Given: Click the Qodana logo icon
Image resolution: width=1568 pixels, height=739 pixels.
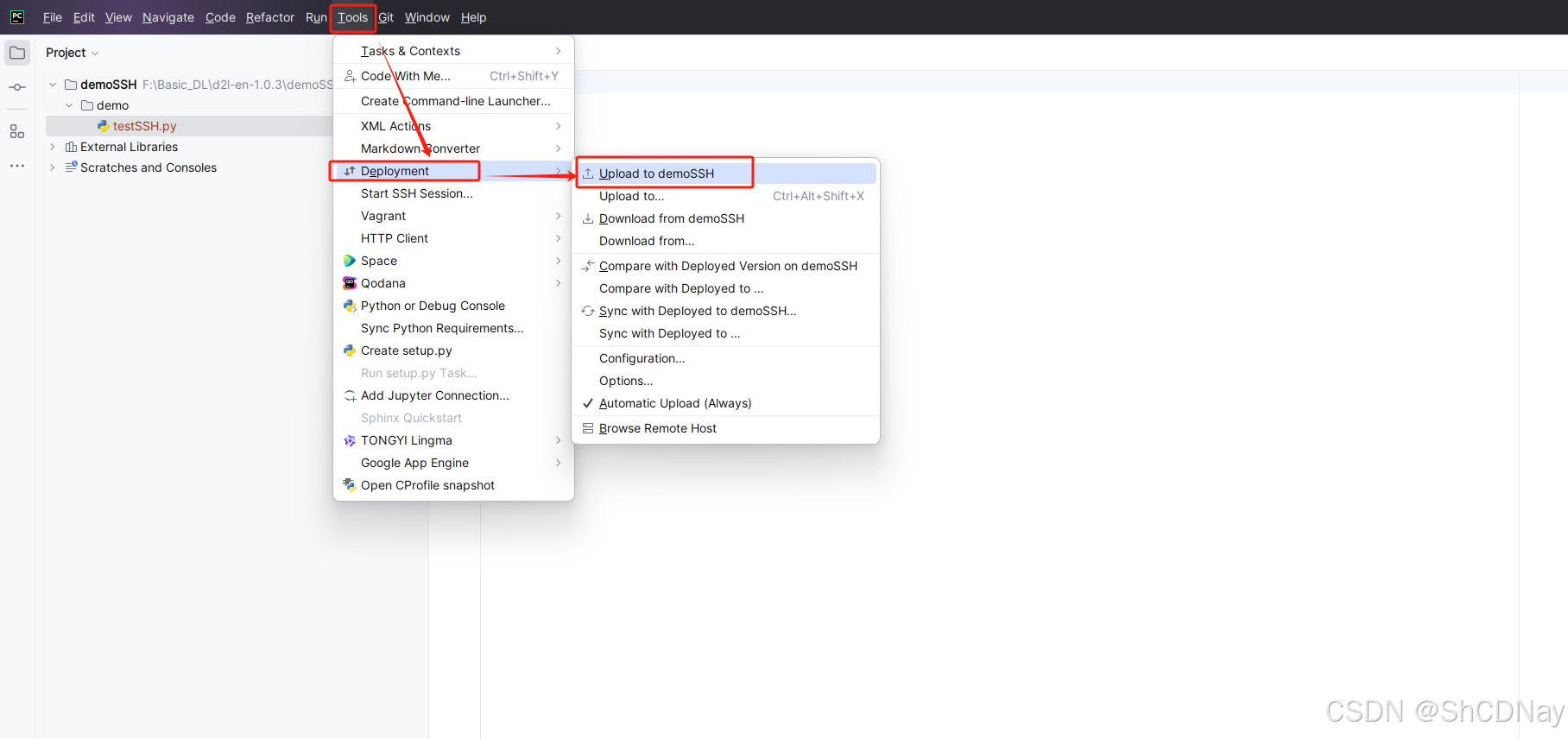Looking at the screenshot, I should 350,283.
